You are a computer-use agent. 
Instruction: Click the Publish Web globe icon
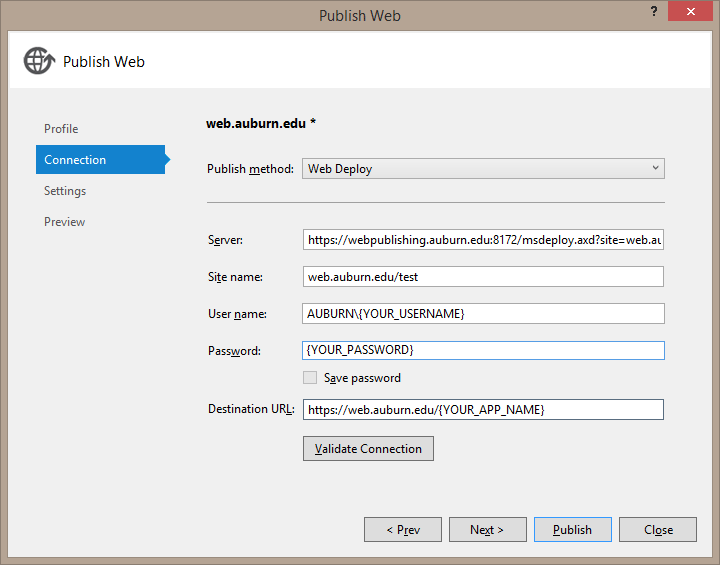tap(39, 61)
